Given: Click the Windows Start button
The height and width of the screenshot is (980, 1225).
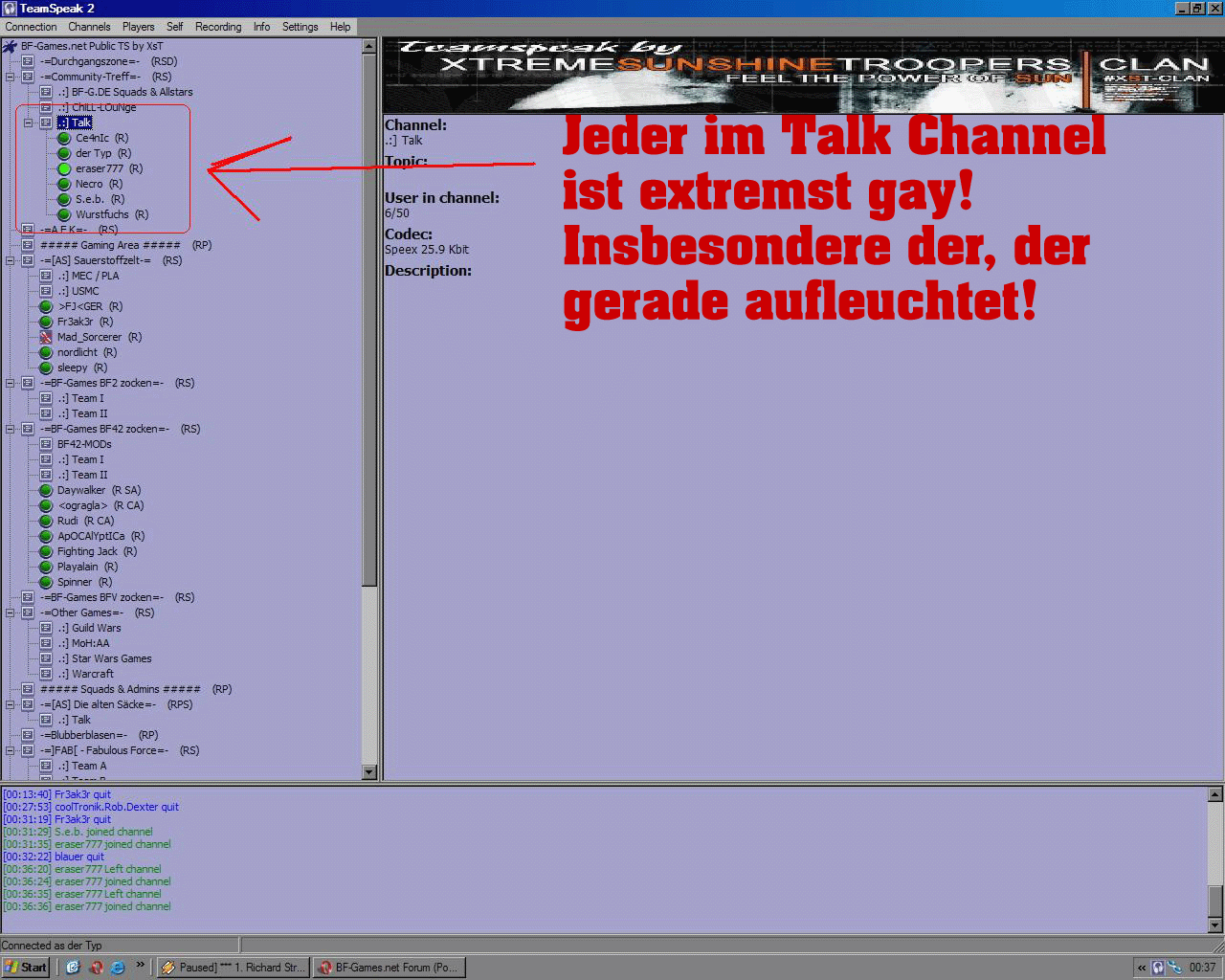Looking at the screenshot, I should 26,968.
